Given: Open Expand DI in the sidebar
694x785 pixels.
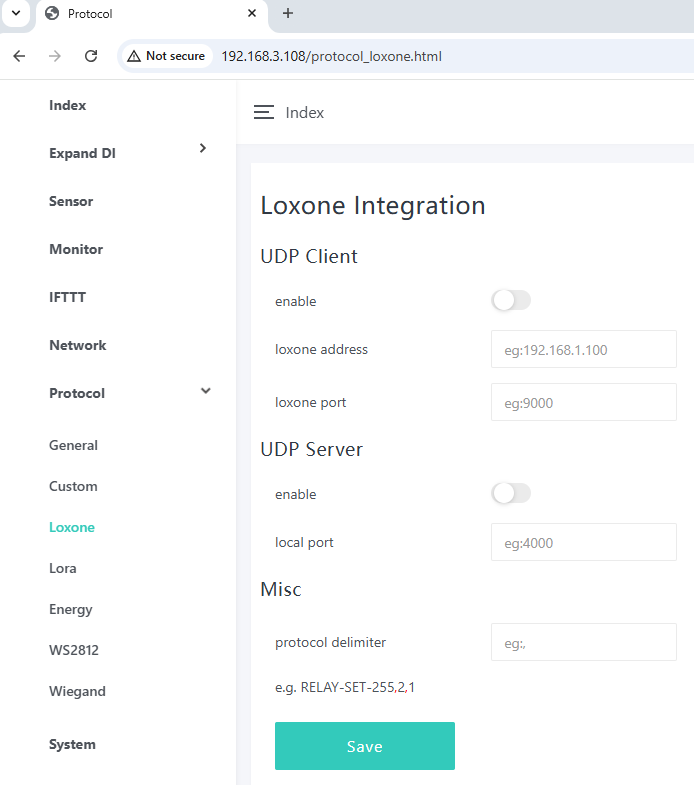Looking at the screenshot, I should [x=82, y=153].
